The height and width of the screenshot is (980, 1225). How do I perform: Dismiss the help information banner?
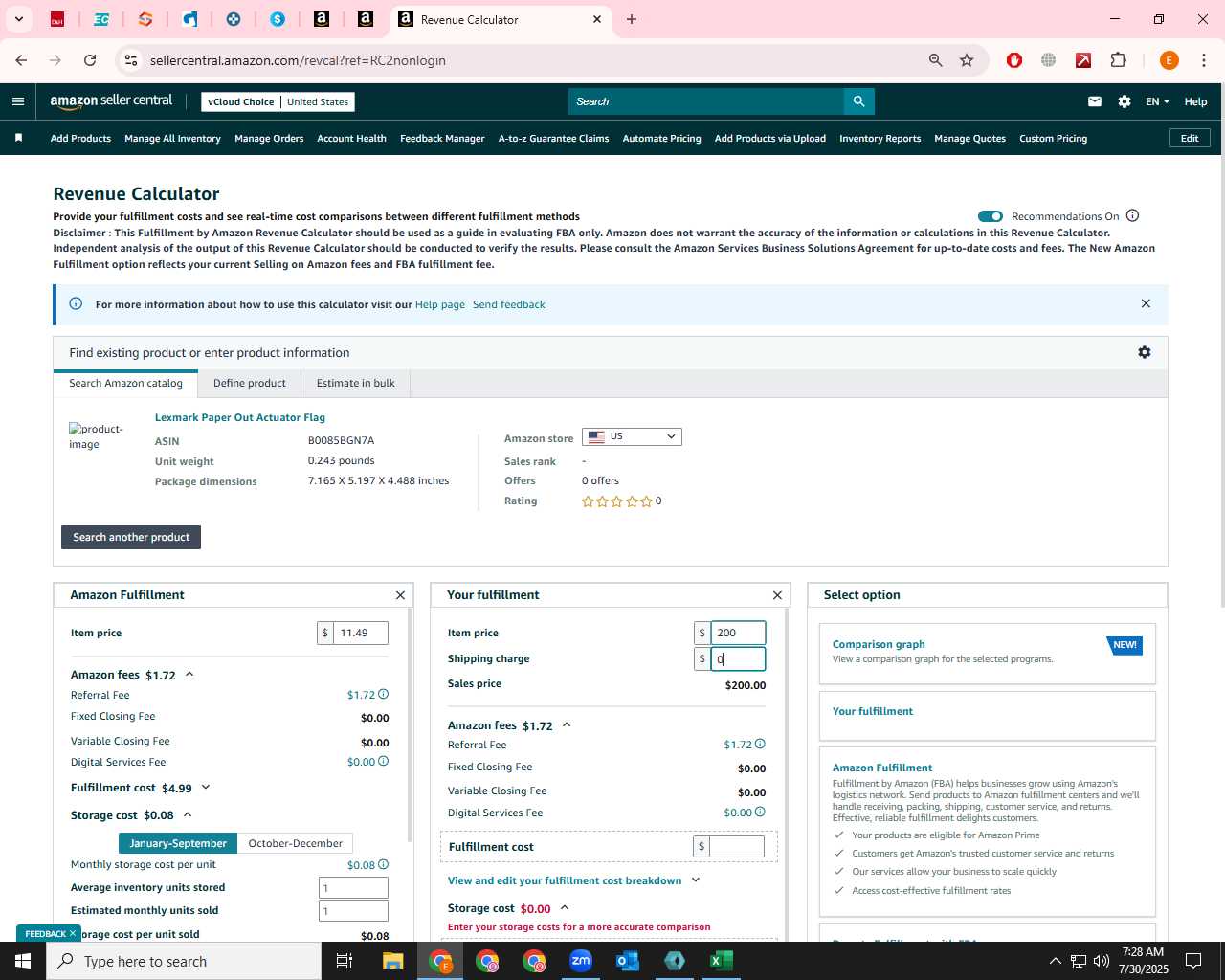pos(1146,303)
